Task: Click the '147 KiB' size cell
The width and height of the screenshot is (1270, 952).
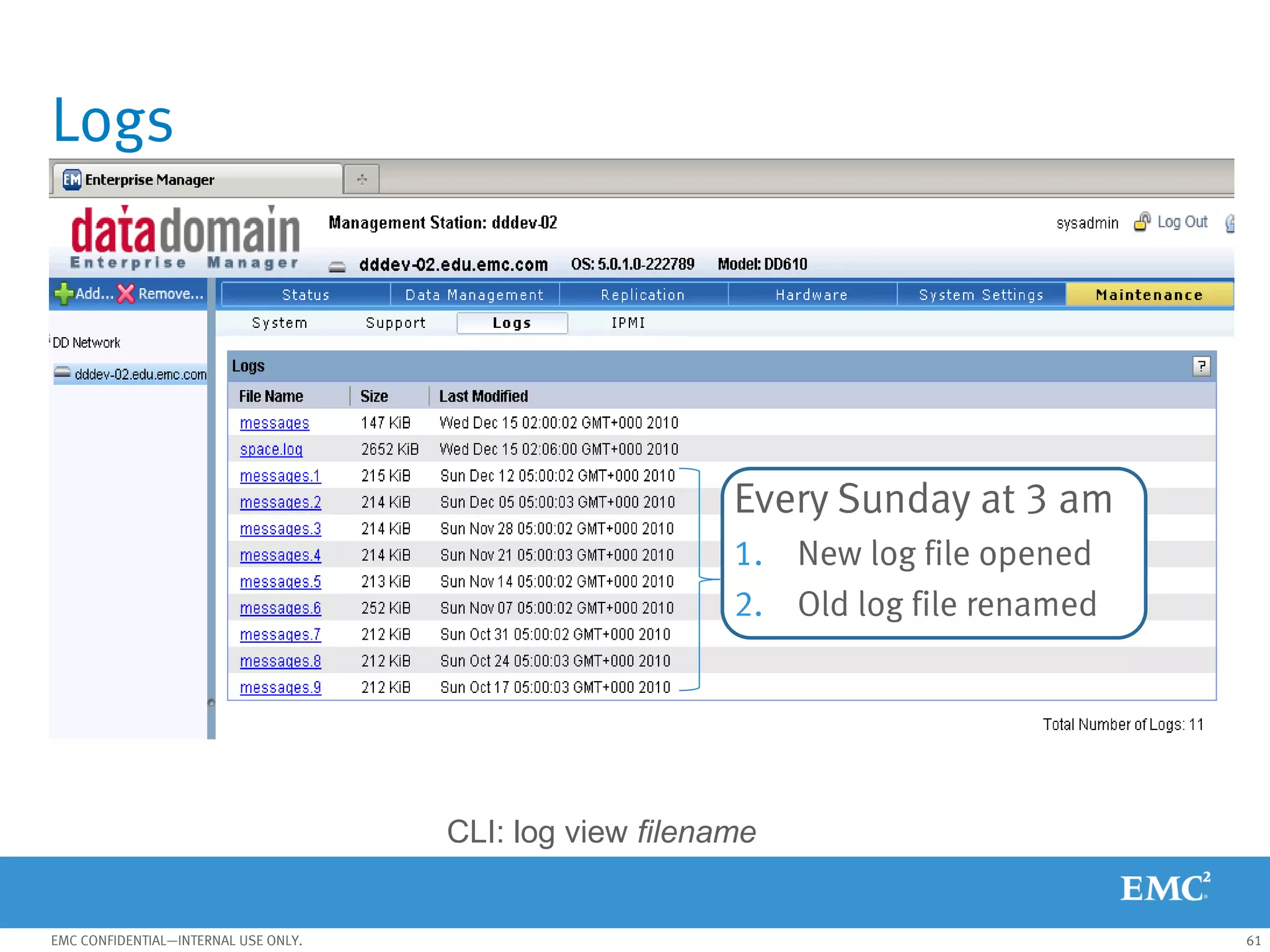Action: 386,423
